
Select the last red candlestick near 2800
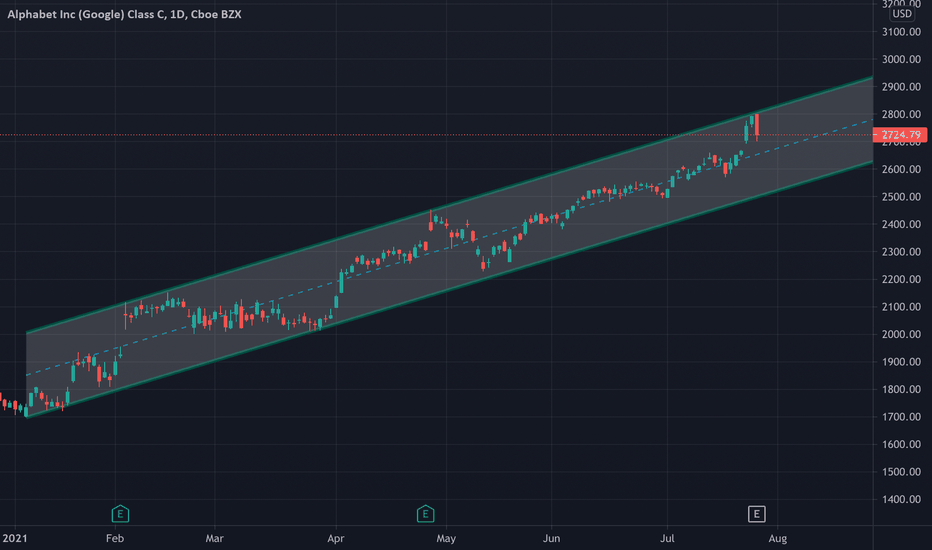(x=757, y=127)
